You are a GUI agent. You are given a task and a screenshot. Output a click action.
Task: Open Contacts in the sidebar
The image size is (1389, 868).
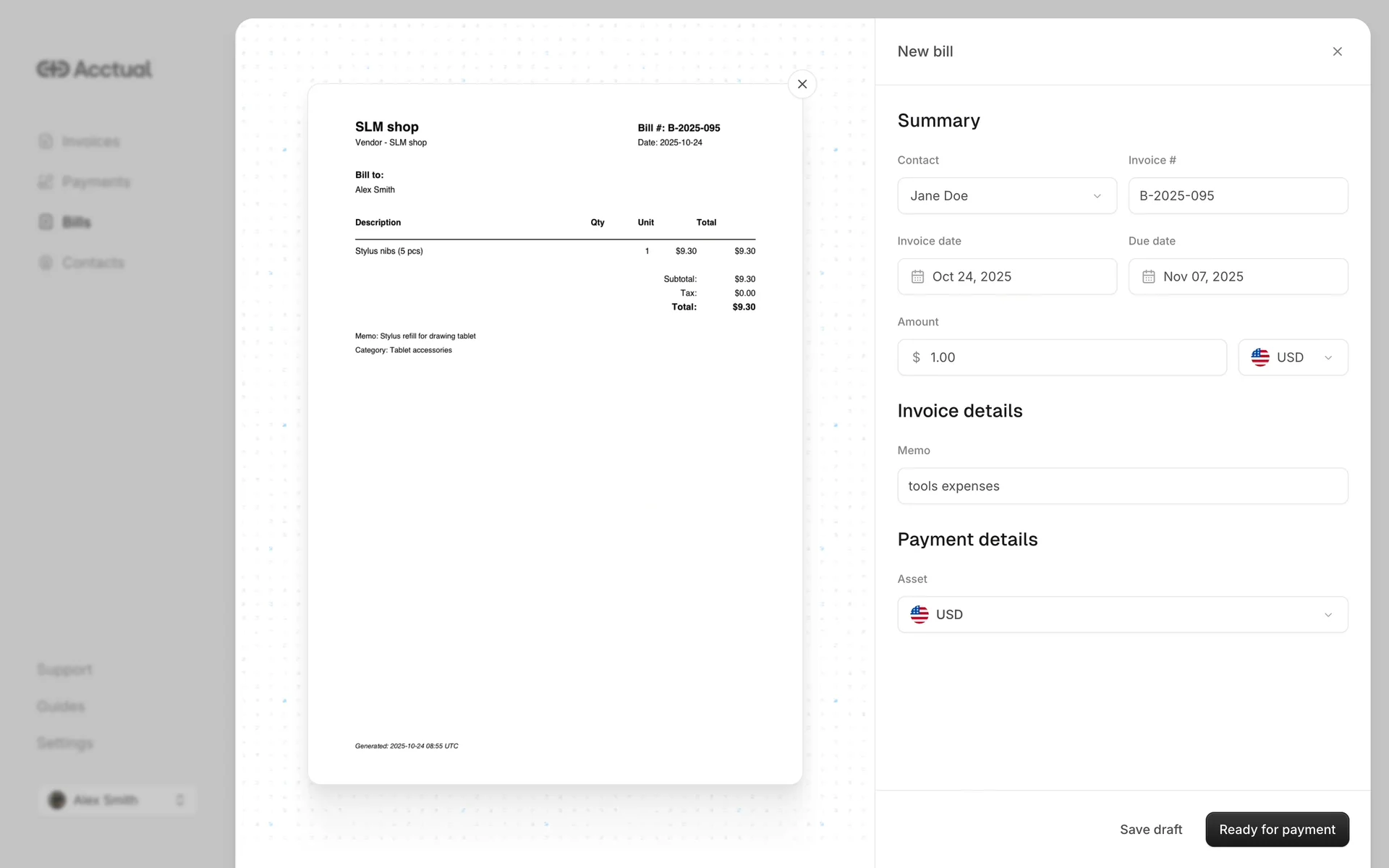(93, 263)
